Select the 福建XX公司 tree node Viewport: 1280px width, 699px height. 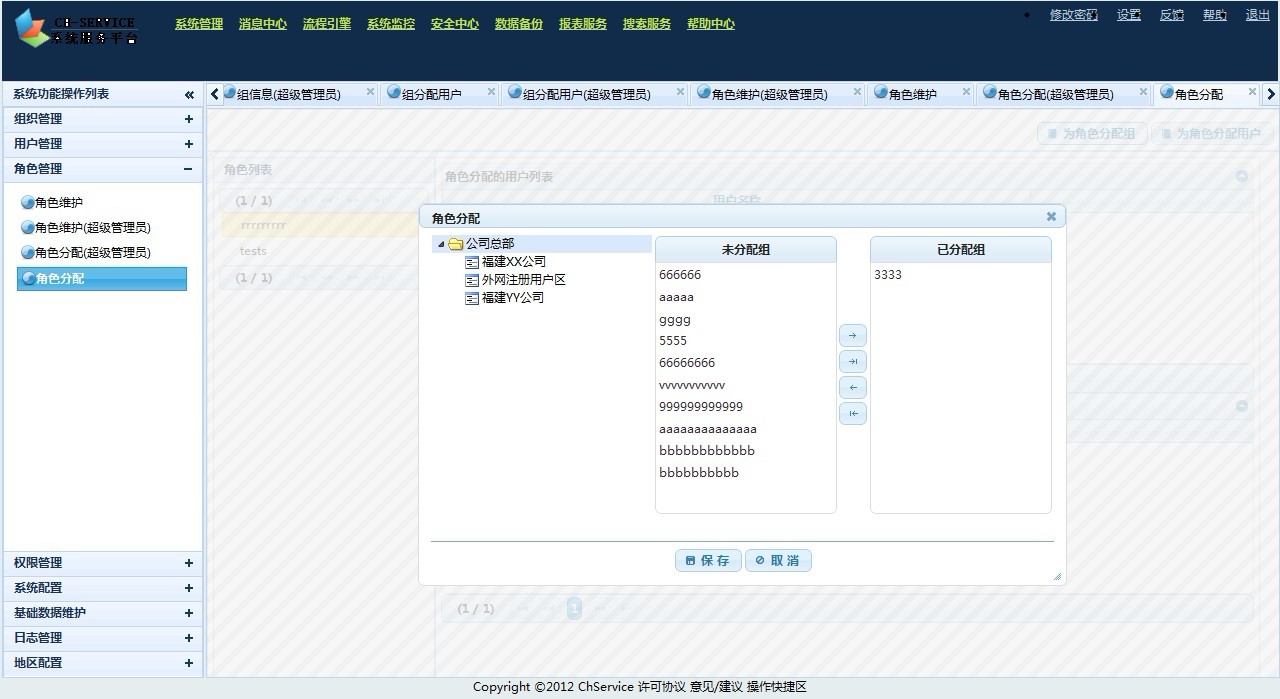(514, 262)
